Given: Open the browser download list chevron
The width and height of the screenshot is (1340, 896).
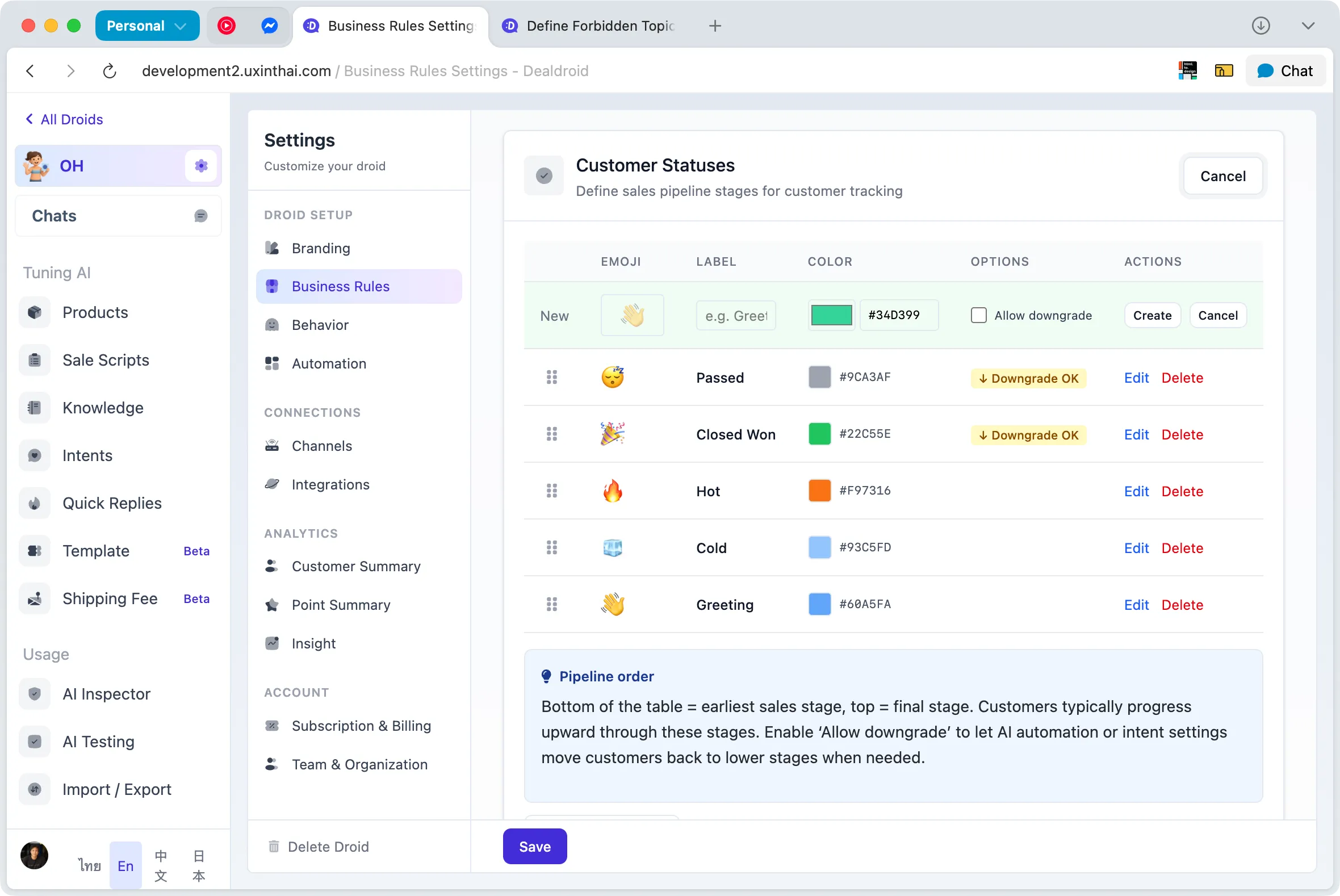Looking at the screenshot, I should (x=1309, y=26).
